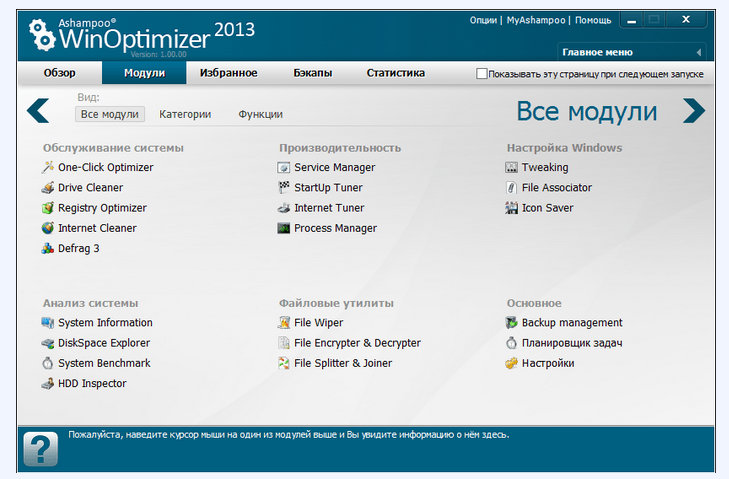Open File Wiper text link
Image resolution: width=729 pixels, height=479 pixels.
click(318, 323)
